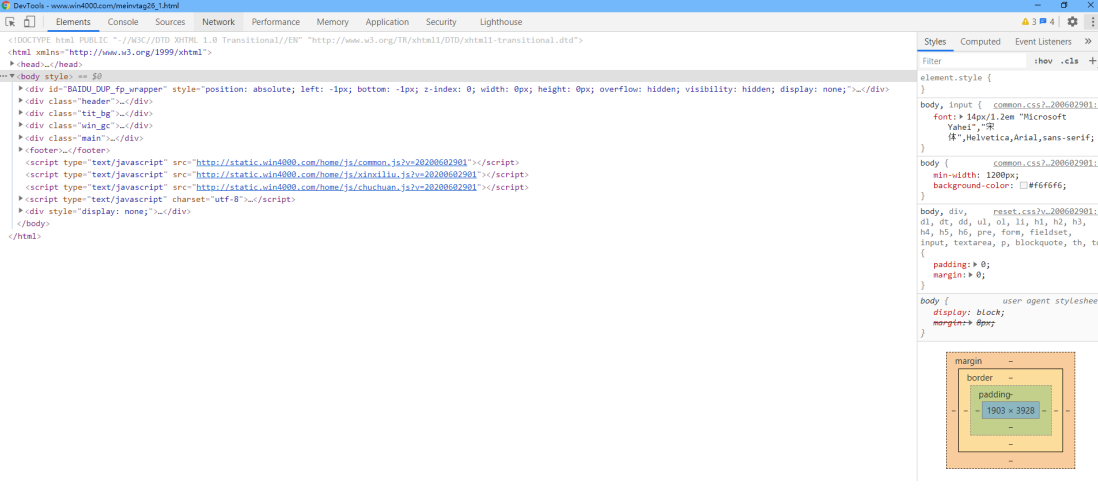
Task: Switch to the Console tab
Action: [123, 22]
